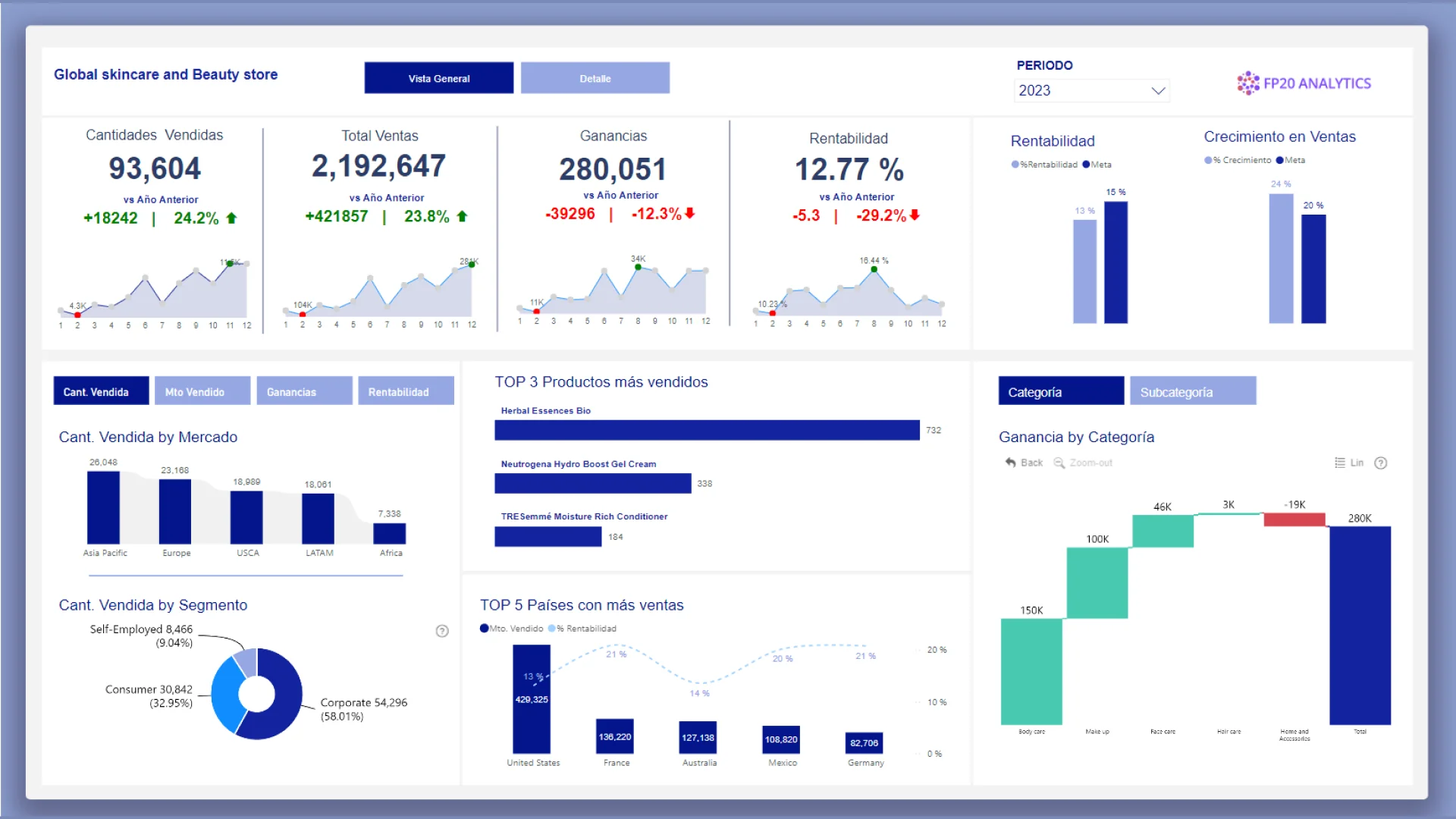This screenshot has width=1456, height=819.
Task: Switch to the Subcategoría view
Action: click(1193, 391)
